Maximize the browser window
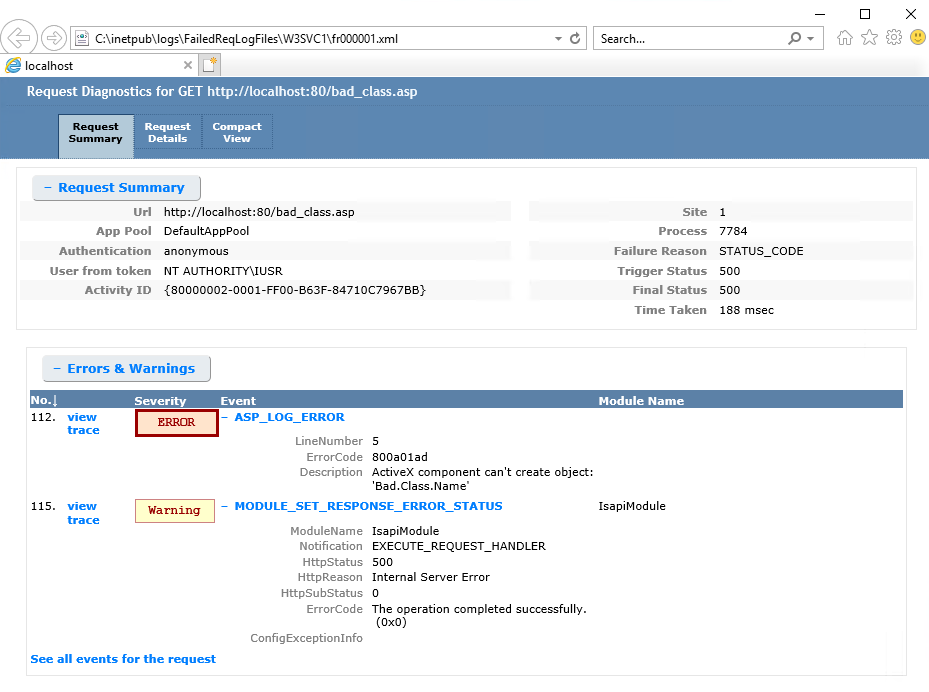The width and height of the screenshot is (929, 692). click(865, 14)
